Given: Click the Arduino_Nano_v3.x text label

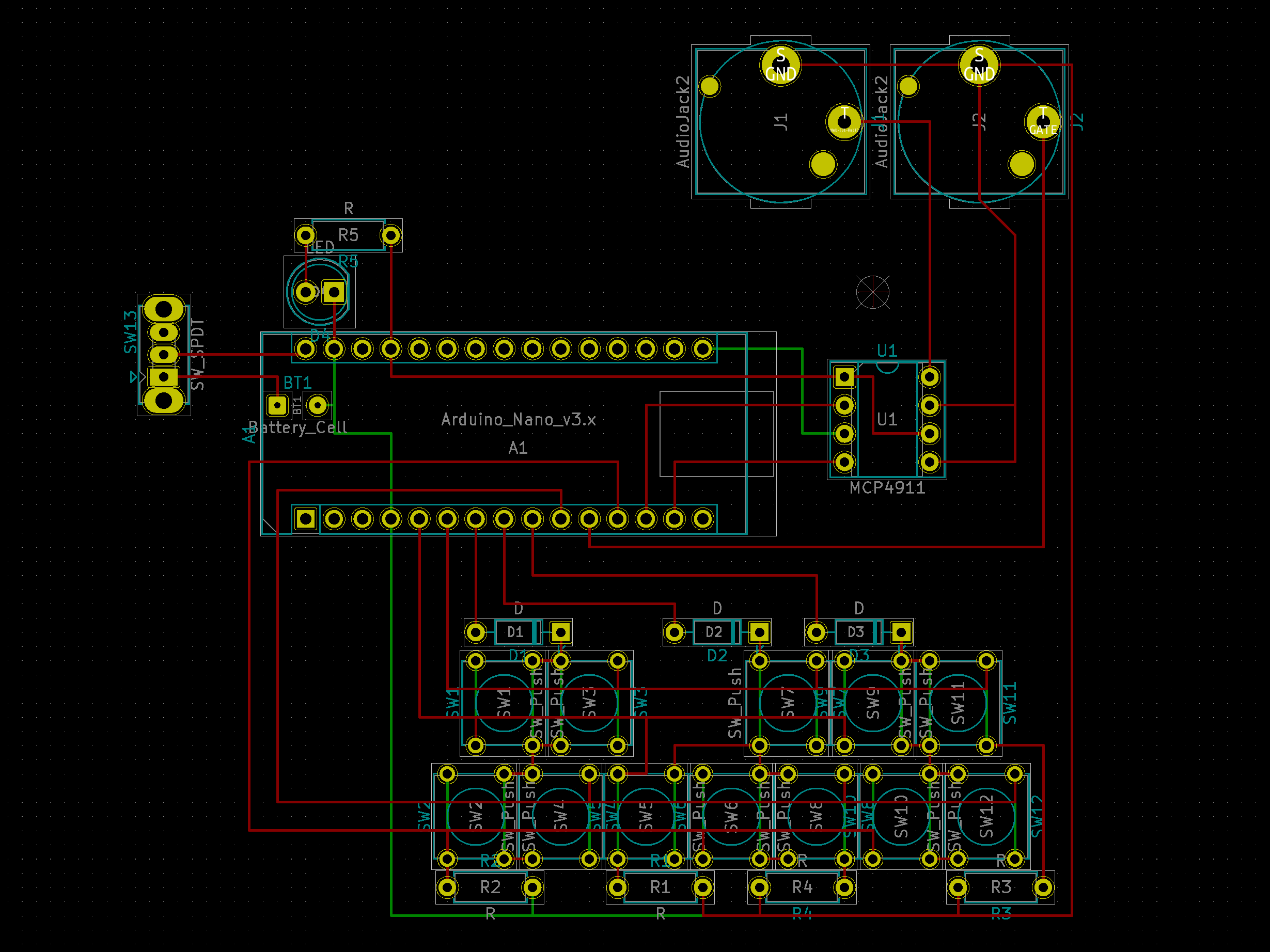Looking at the screenshot, I should [518, 420].
